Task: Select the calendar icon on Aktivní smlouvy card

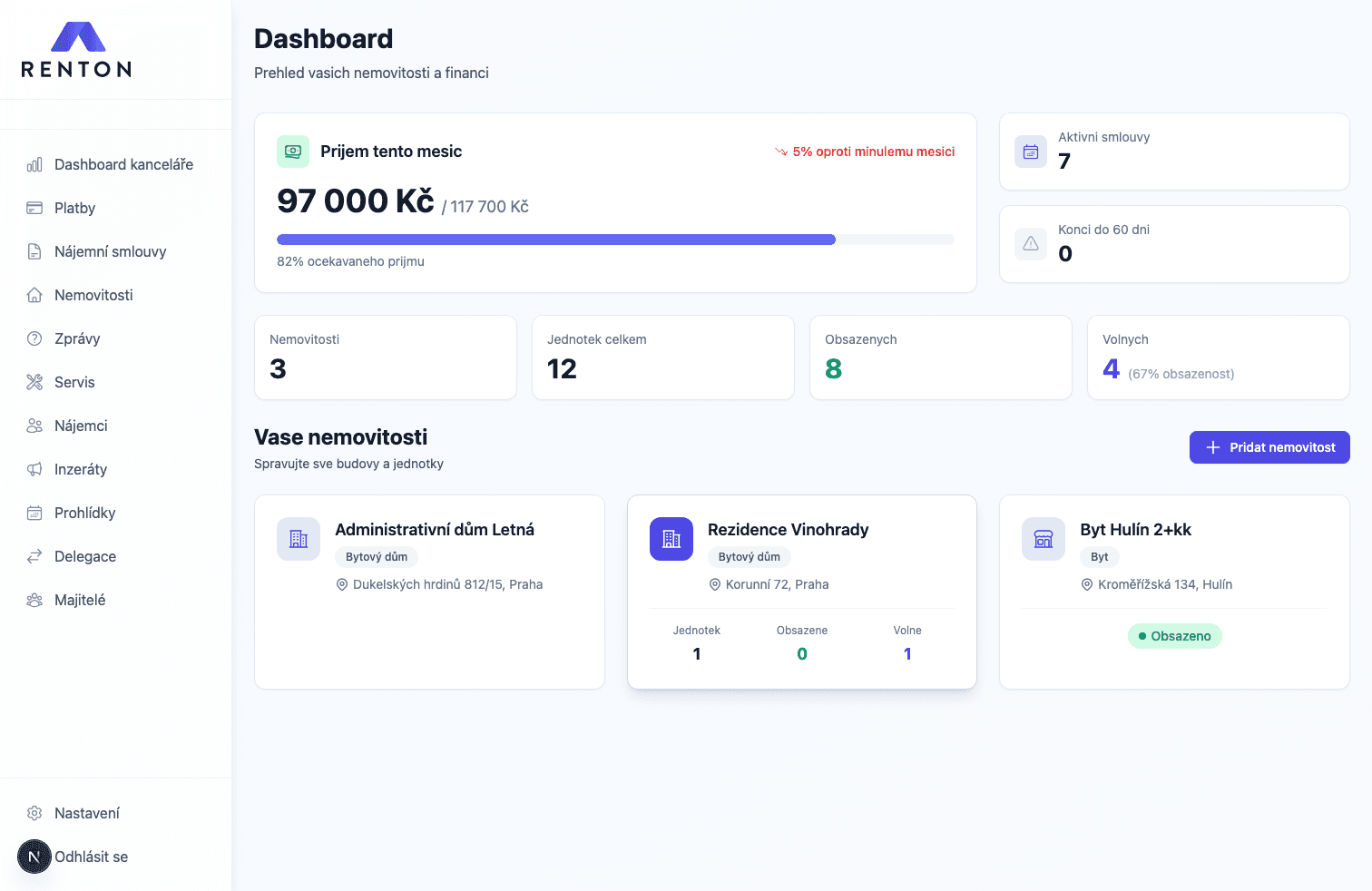Action: [1030, 151]
